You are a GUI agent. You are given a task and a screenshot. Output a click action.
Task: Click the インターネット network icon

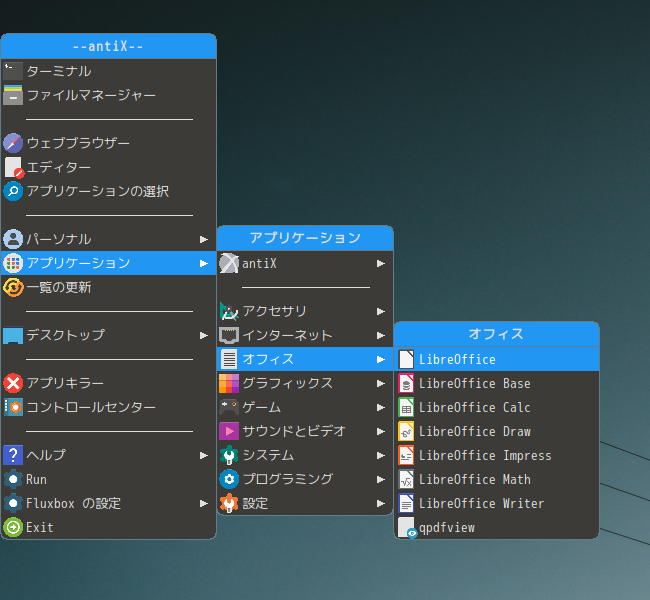229,335
